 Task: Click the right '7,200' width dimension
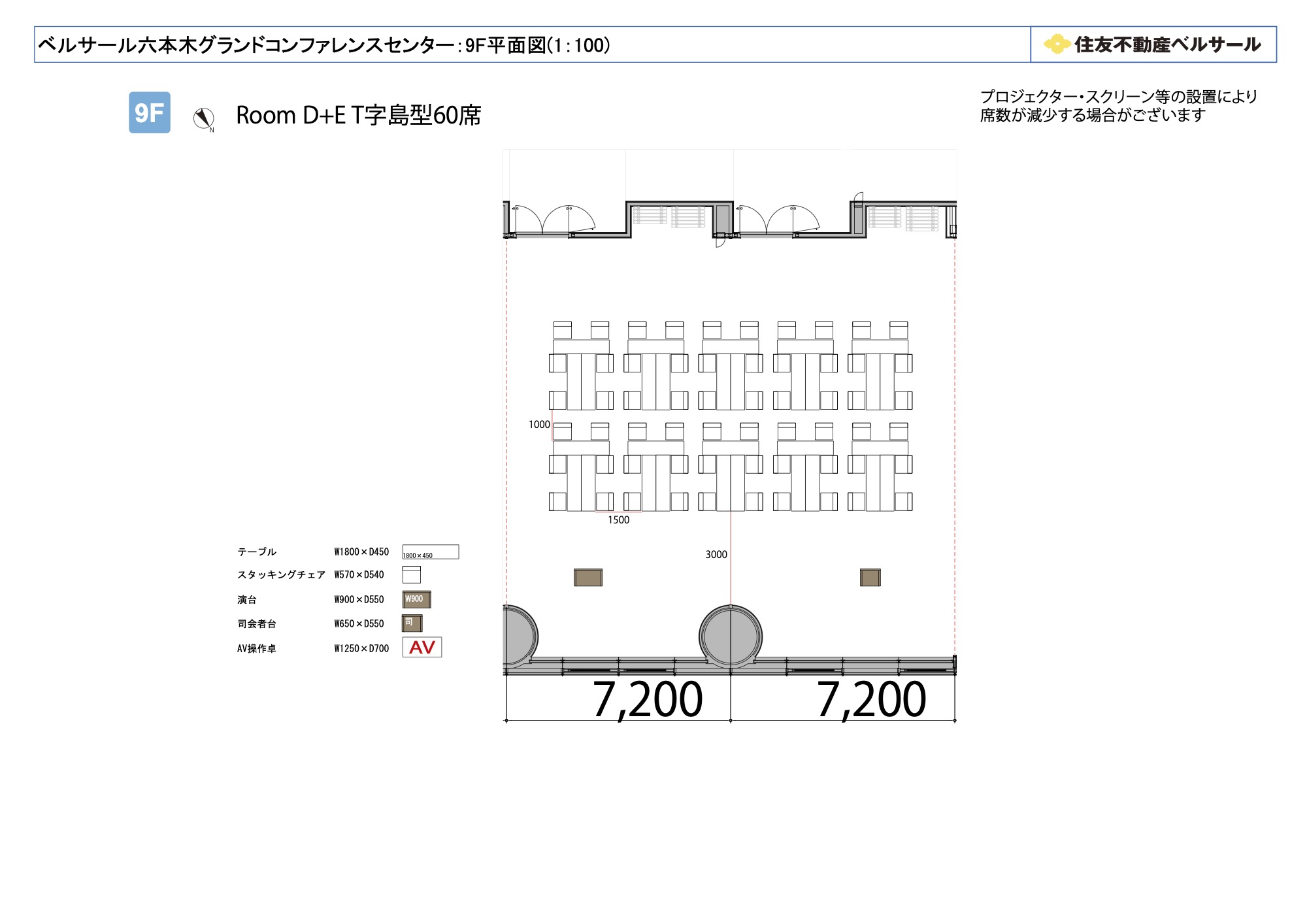[x=871, y=699]
